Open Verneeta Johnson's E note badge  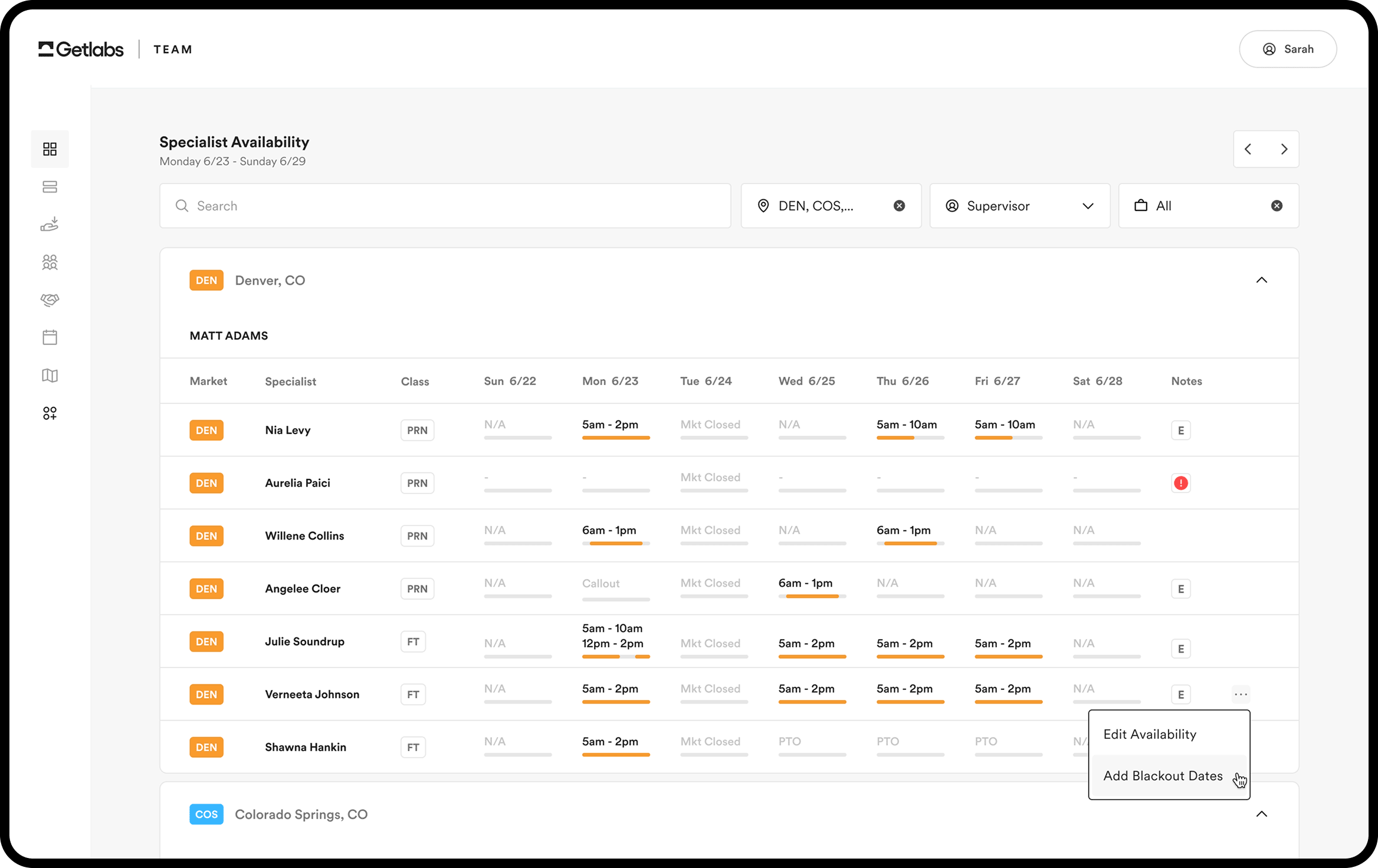click(x=1181, y=695)
